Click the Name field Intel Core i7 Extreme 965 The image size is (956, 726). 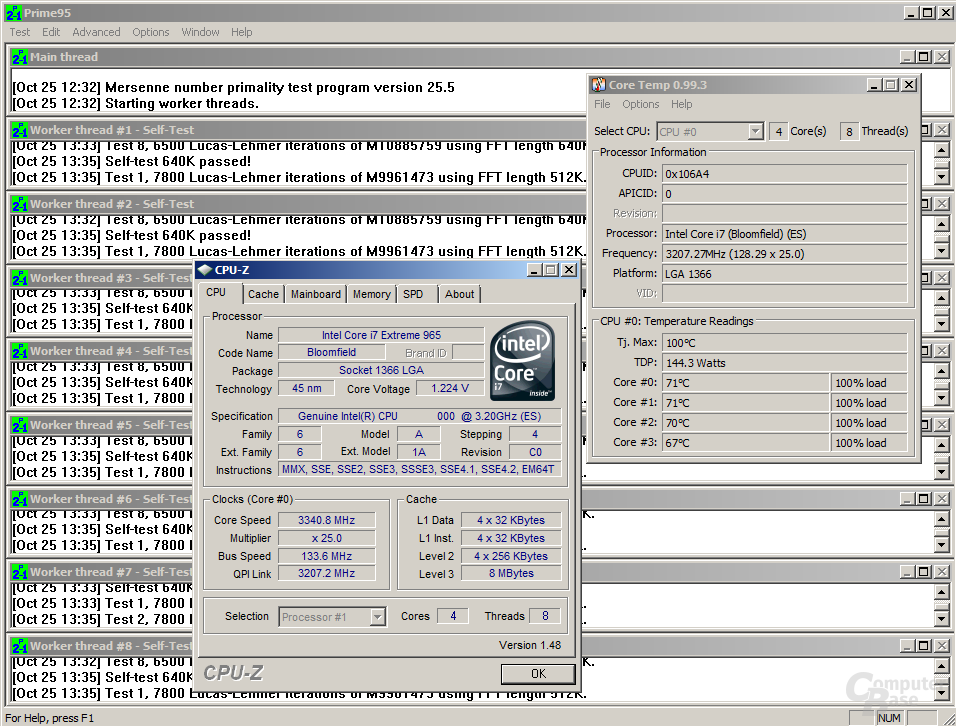(381, 335)
